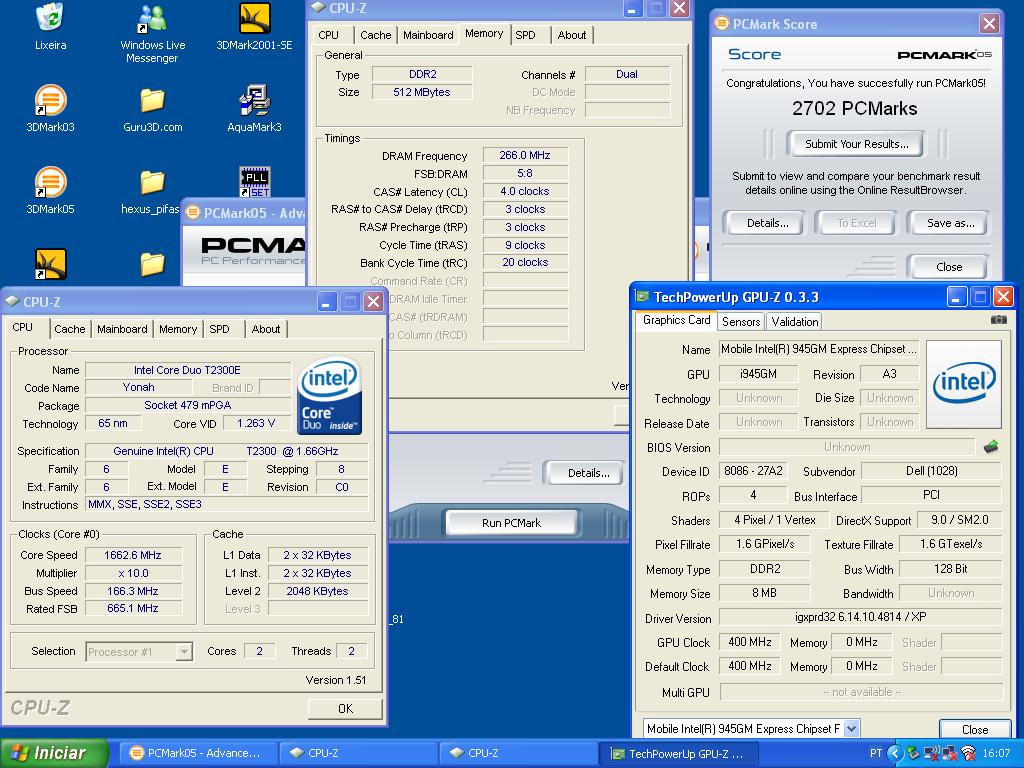Image resolution: width=1024 pixels, height=768 pixels.
Task: Click the DRAM Frequency 266.0 MHz value
Action: [x=525, y=155]
